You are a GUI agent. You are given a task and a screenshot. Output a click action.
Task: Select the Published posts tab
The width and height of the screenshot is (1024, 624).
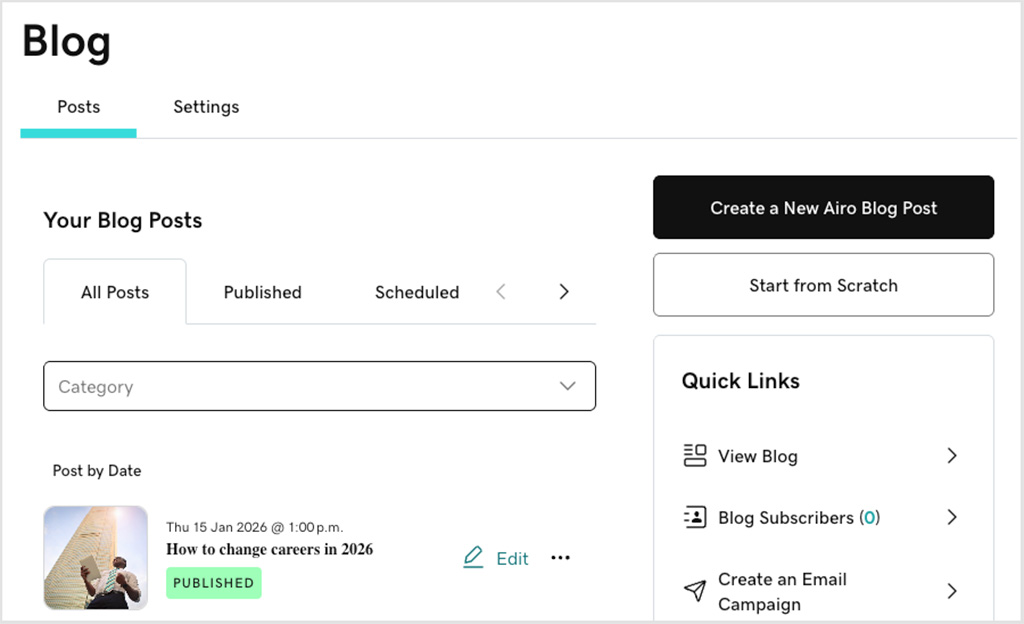(x=262, y=292)
